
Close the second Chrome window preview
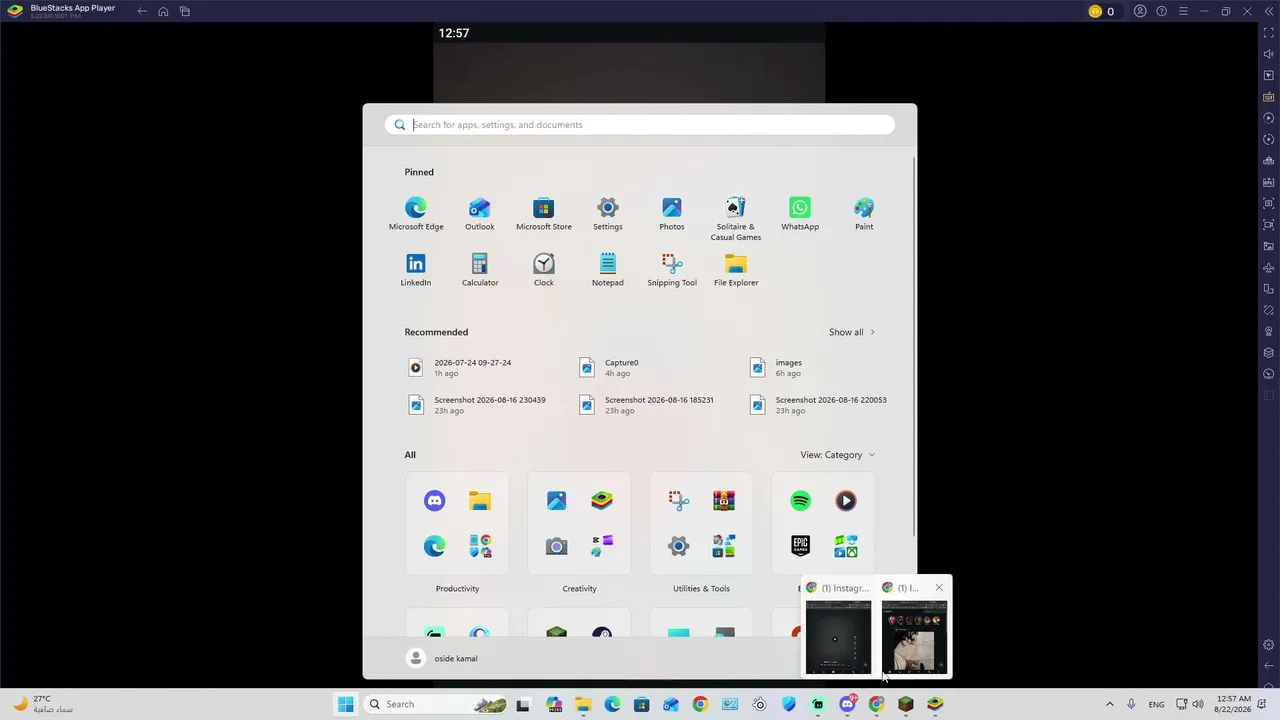939,588
